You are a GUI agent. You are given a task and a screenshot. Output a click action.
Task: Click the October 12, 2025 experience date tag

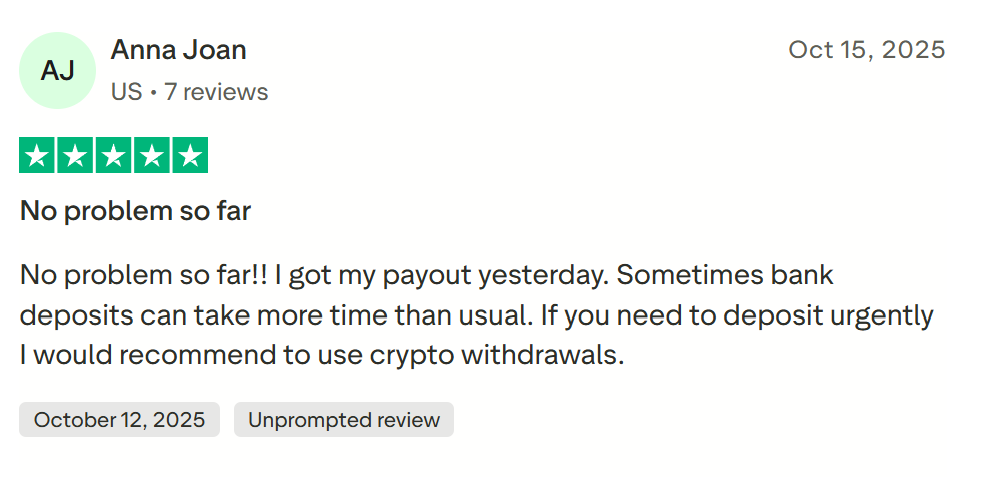tap(126, 420)
